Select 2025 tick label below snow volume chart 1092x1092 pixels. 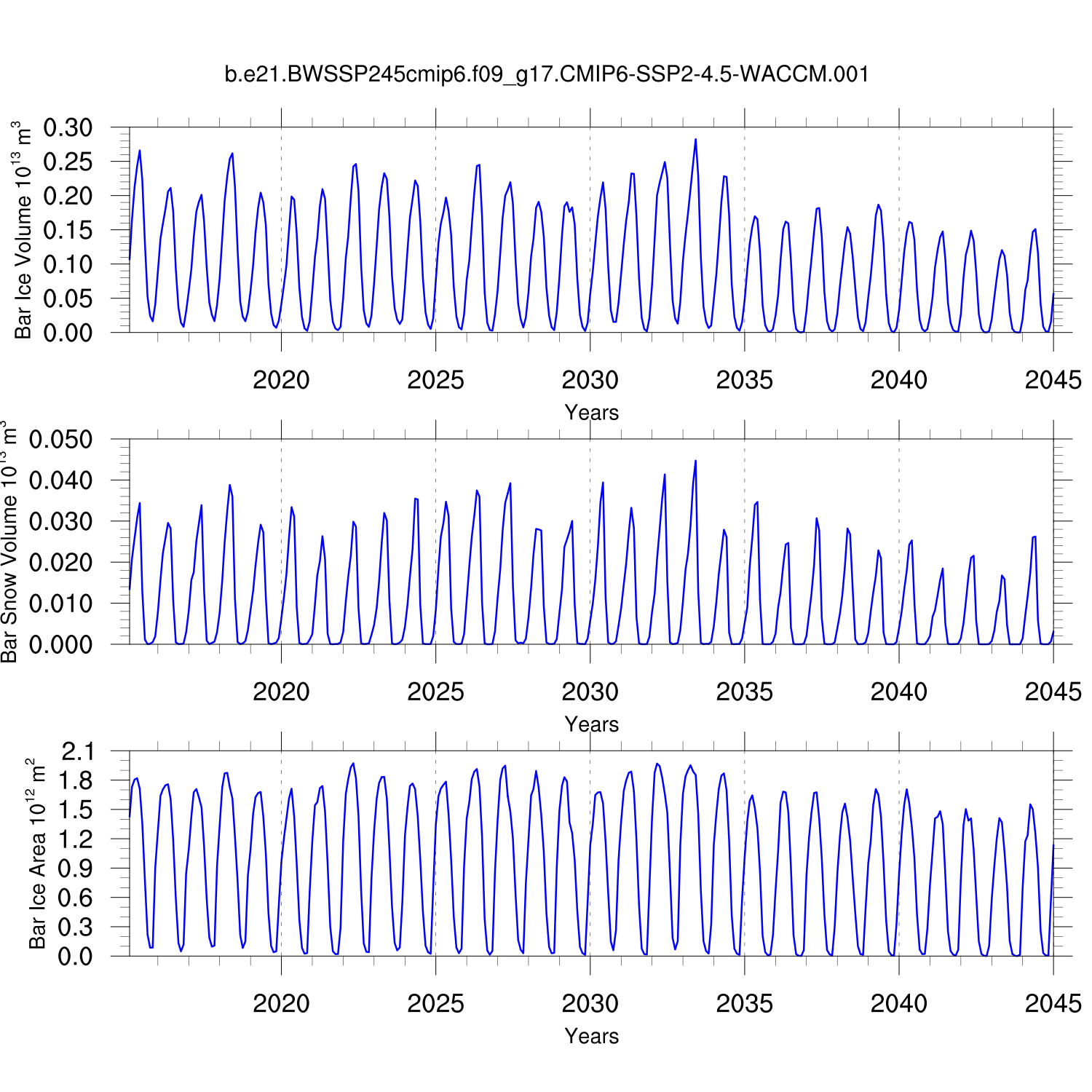click(435, 692)
